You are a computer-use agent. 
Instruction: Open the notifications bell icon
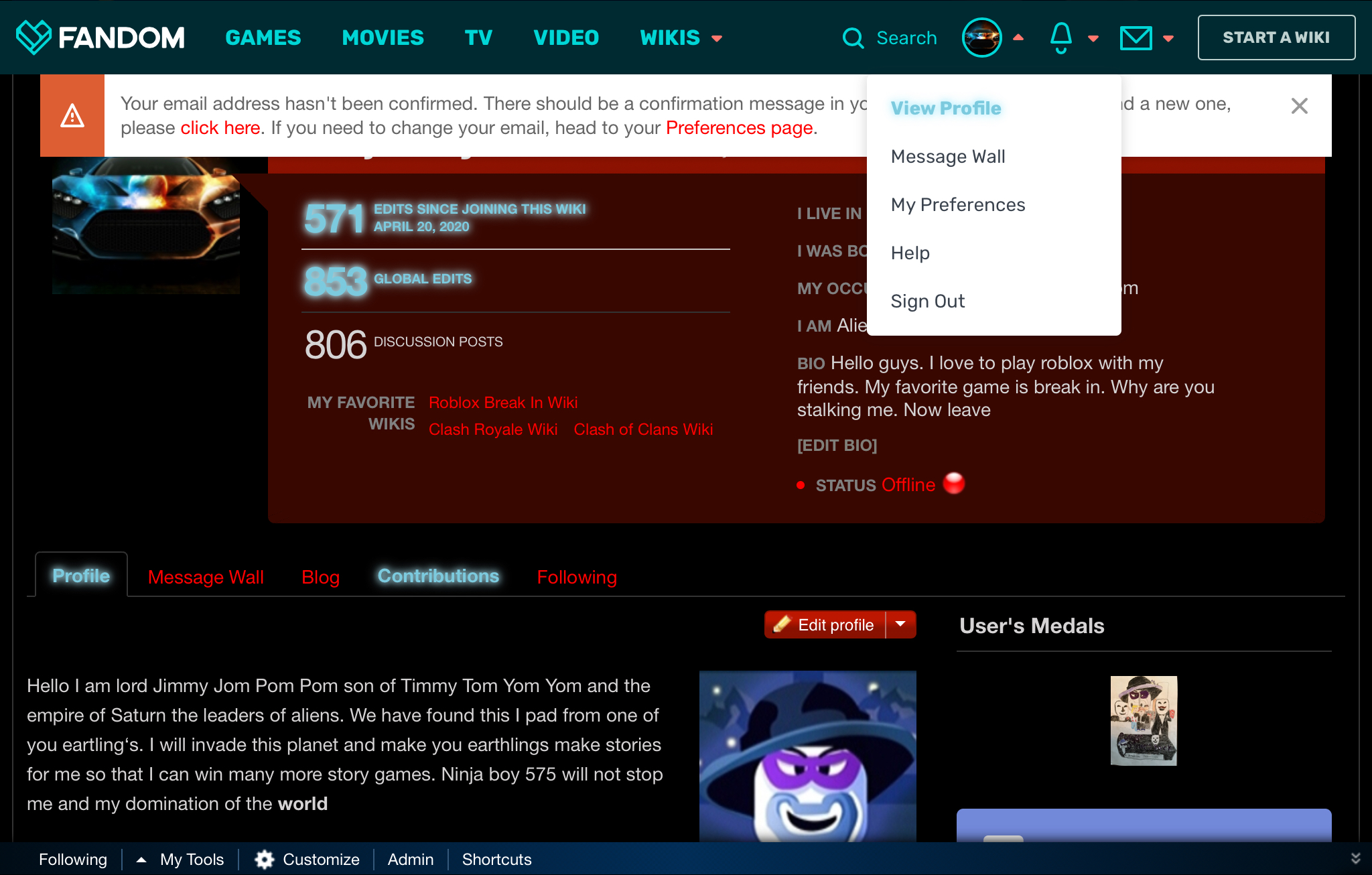[x=1061, y=38]
